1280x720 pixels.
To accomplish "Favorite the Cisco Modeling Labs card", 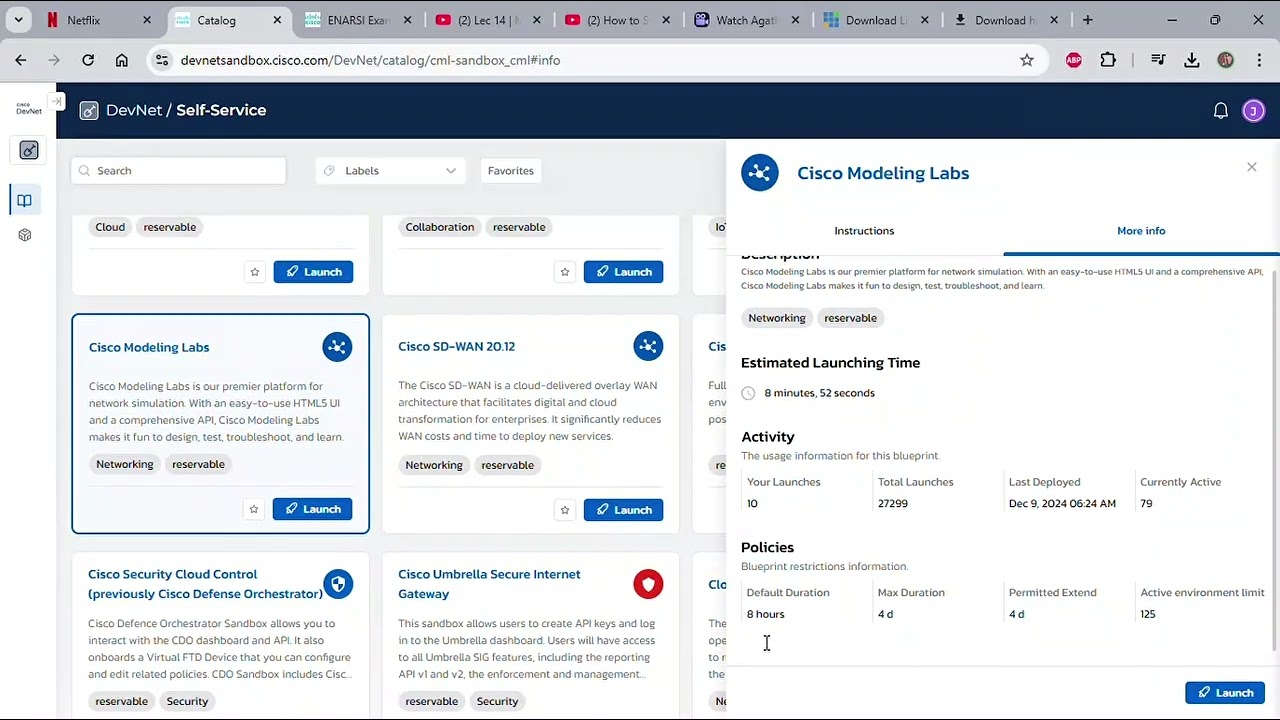I will coord(254,509).
